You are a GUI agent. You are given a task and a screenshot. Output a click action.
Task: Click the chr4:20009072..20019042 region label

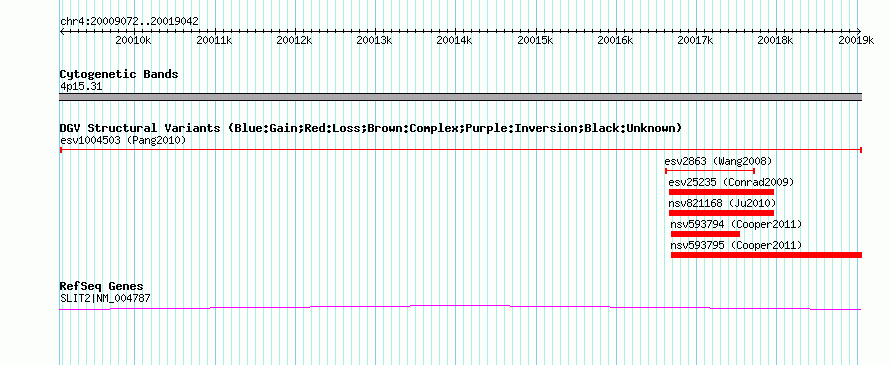click(129, 21)
